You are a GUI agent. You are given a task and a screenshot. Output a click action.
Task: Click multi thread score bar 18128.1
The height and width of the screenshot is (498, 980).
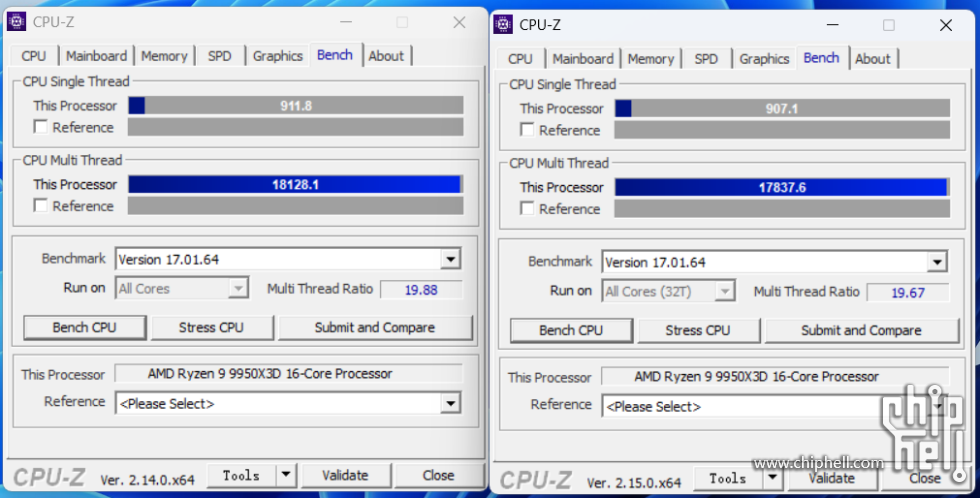click(296, 184)
